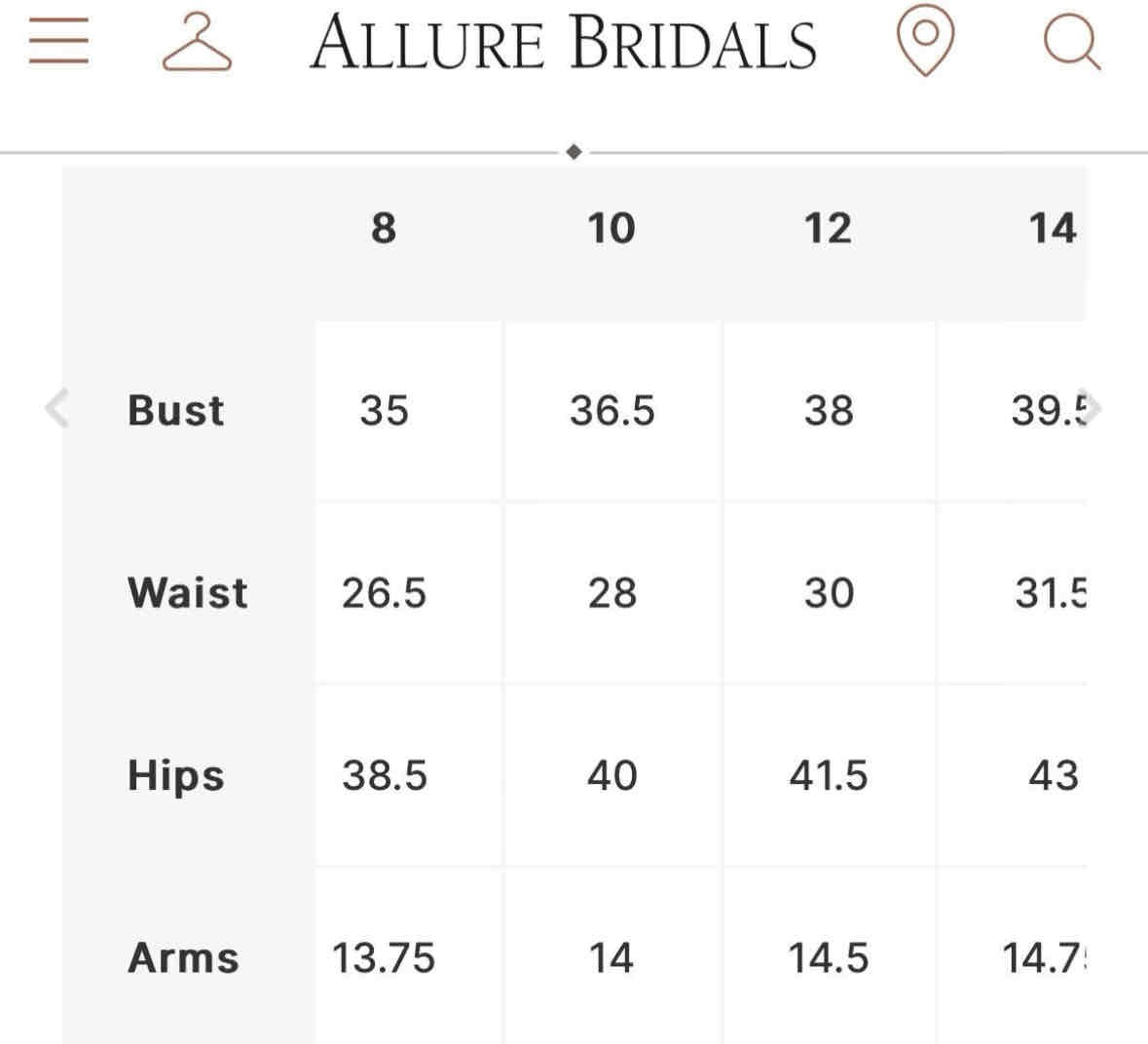
Task: Click the size 8 arms value 13.75
Action: tap(384, 957)
